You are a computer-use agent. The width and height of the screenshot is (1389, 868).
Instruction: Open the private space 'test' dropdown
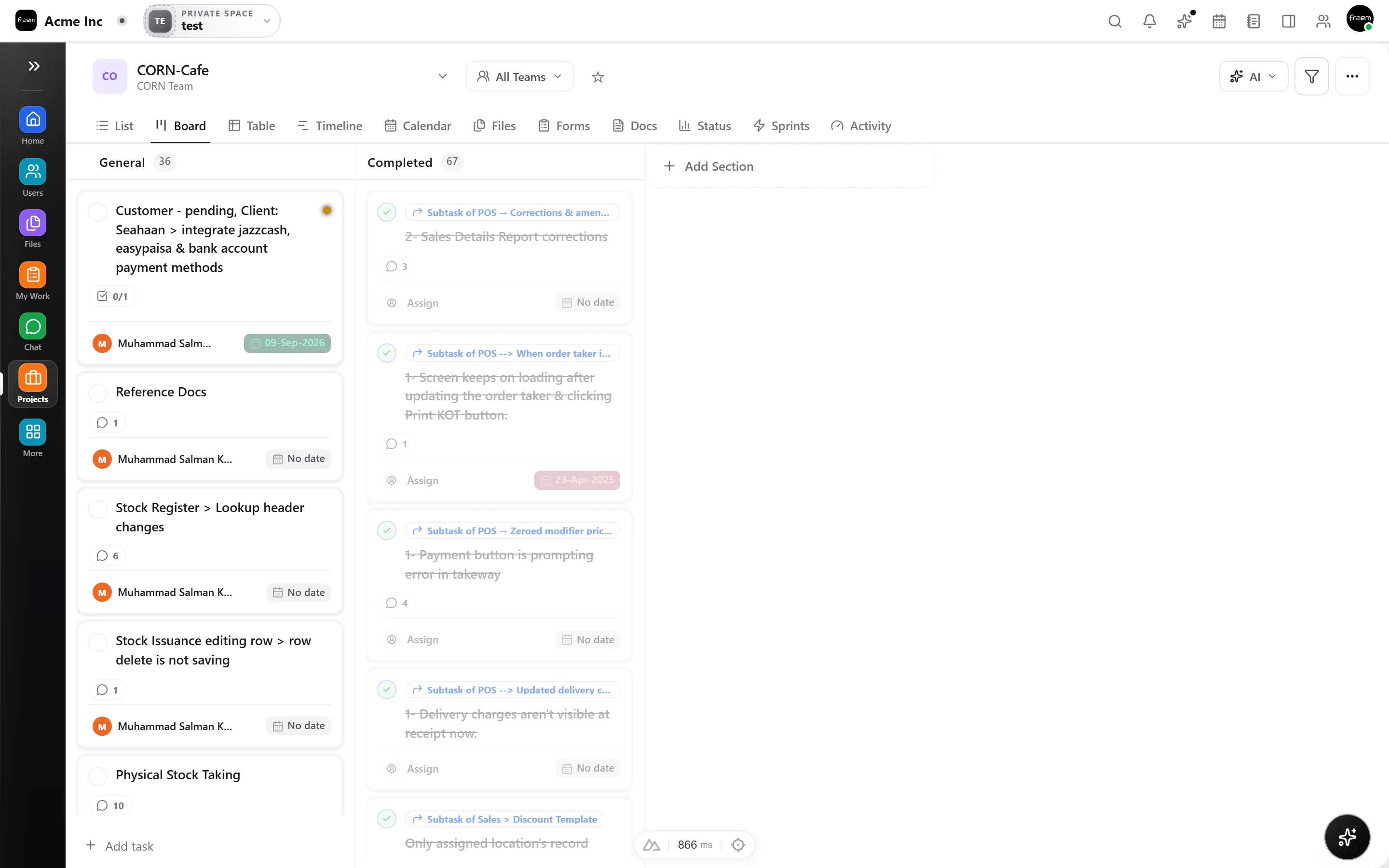click(x=212, y=21)
